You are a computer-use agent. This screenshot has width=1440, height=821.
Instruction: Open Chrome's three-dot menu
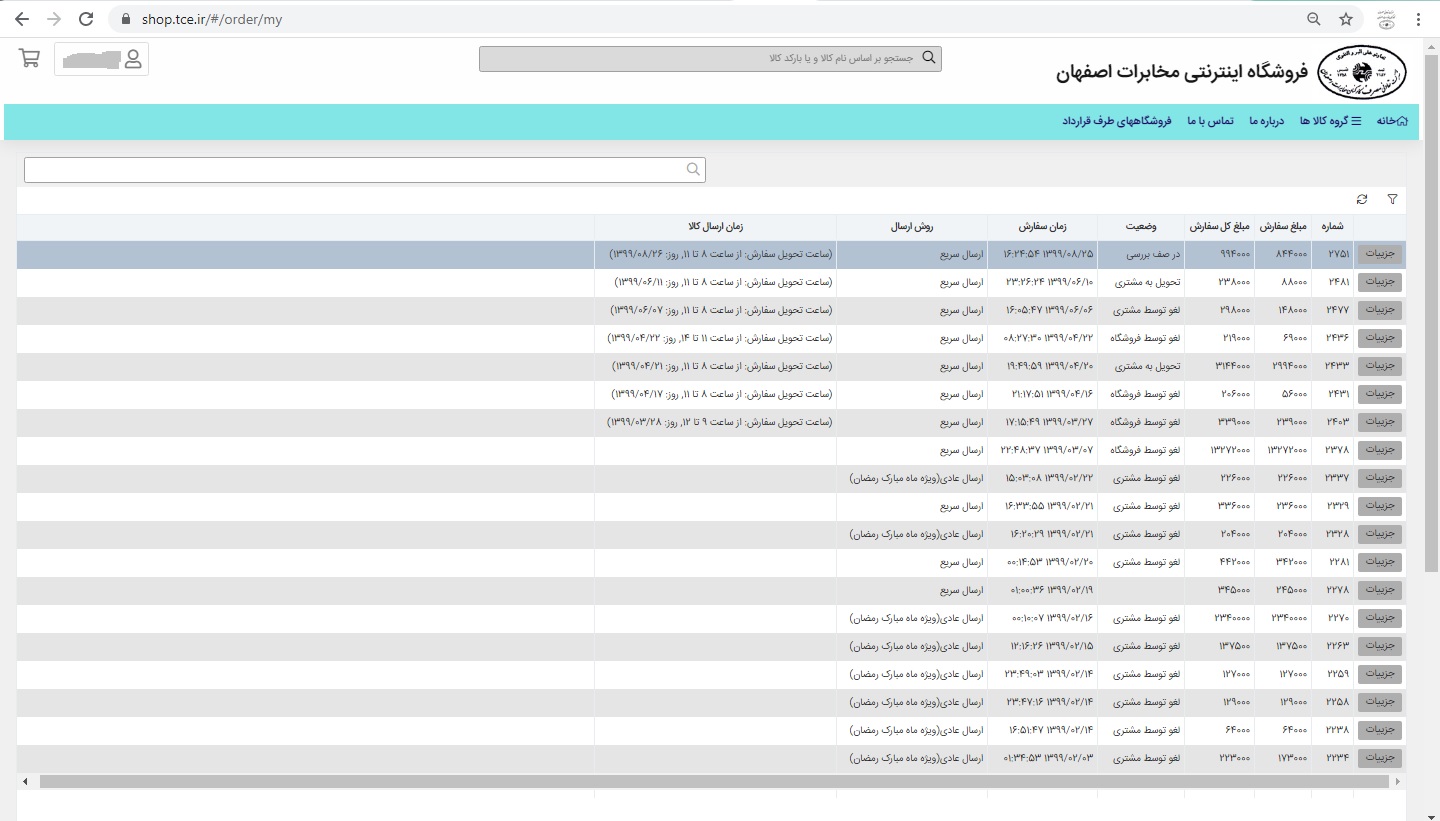tap(1418, 19)
